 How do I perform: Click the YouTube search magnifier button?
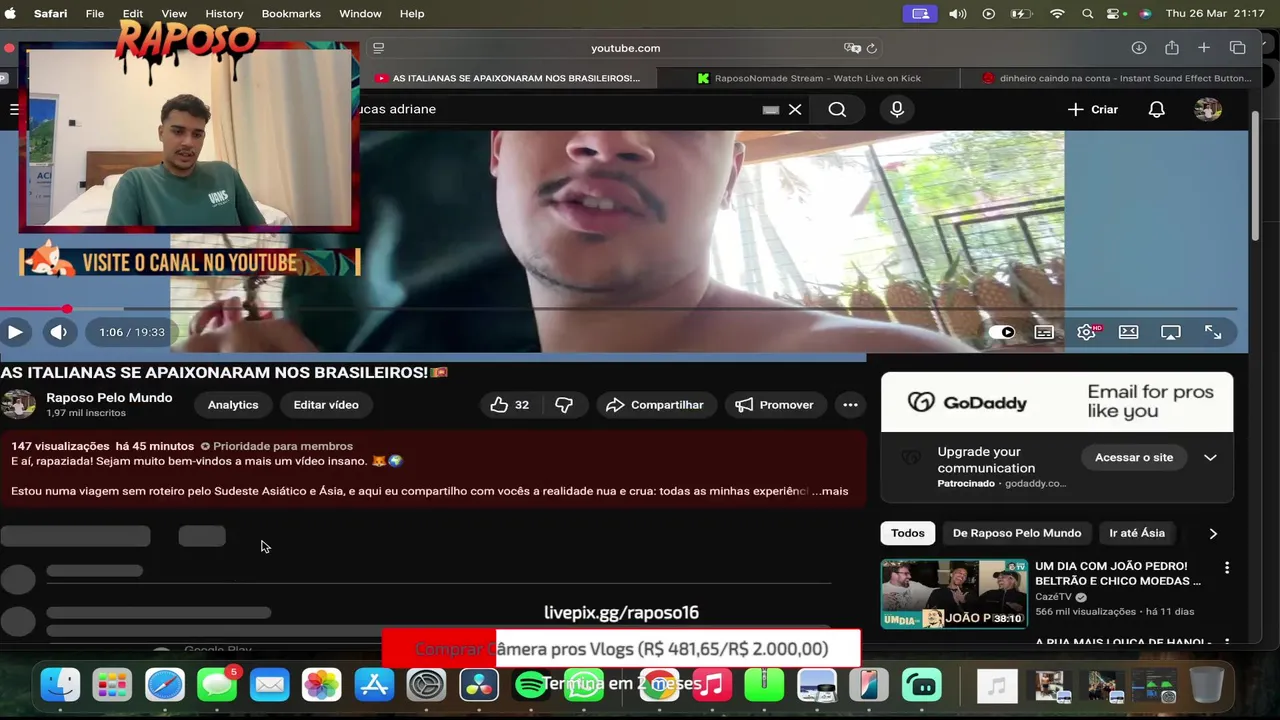point(837,109)
